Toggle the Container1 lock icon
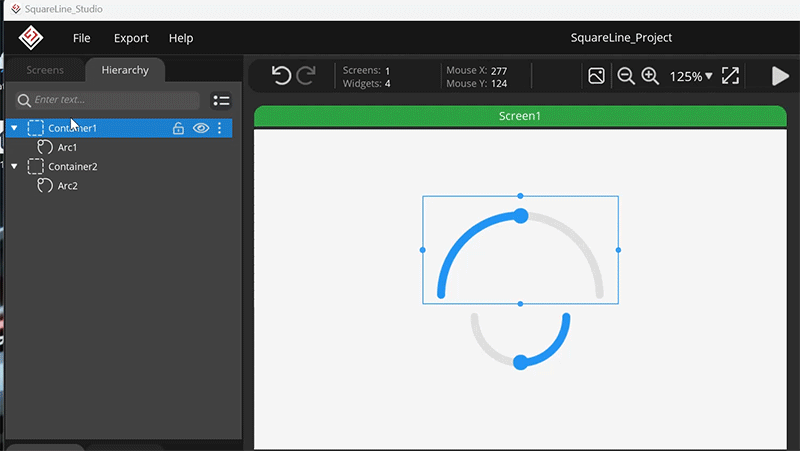 (x=178, y=128)
